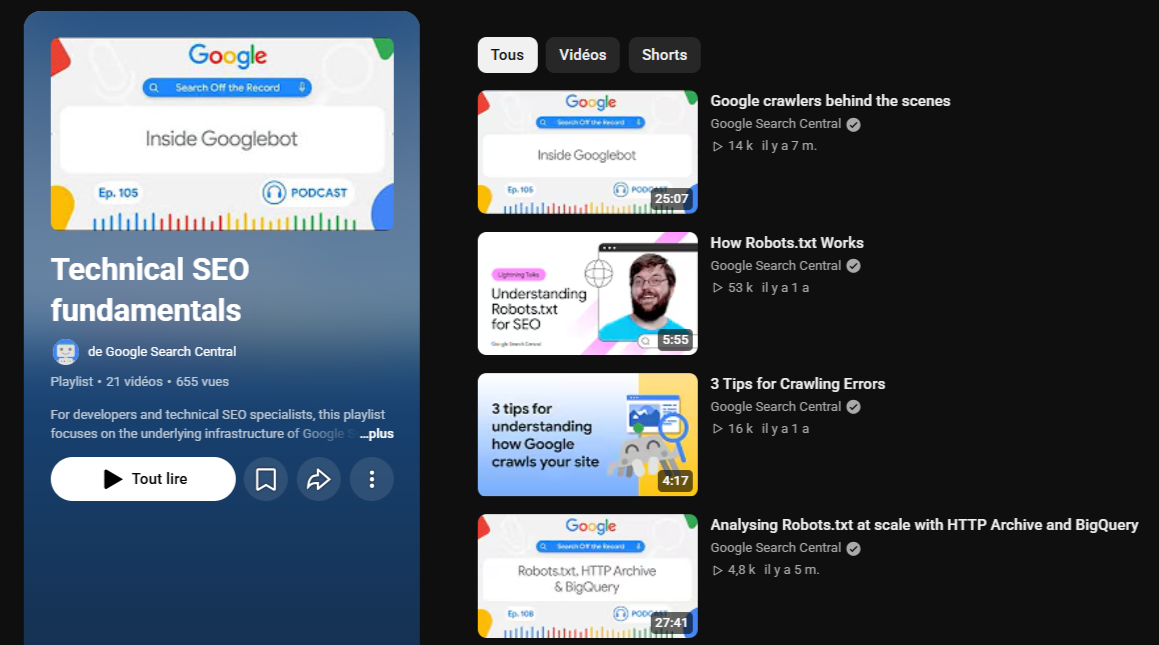This screenshot has width=1159, height=645.
Task: Click the '4,8 k' view count text
Action: click(x=741, y=570)
